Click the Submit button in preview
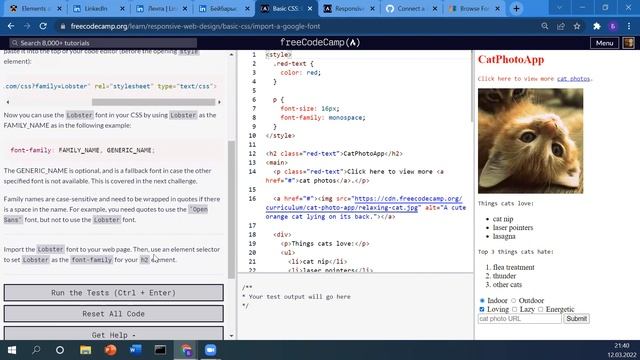Screen dimensions: 640x360 click(576, 319)
